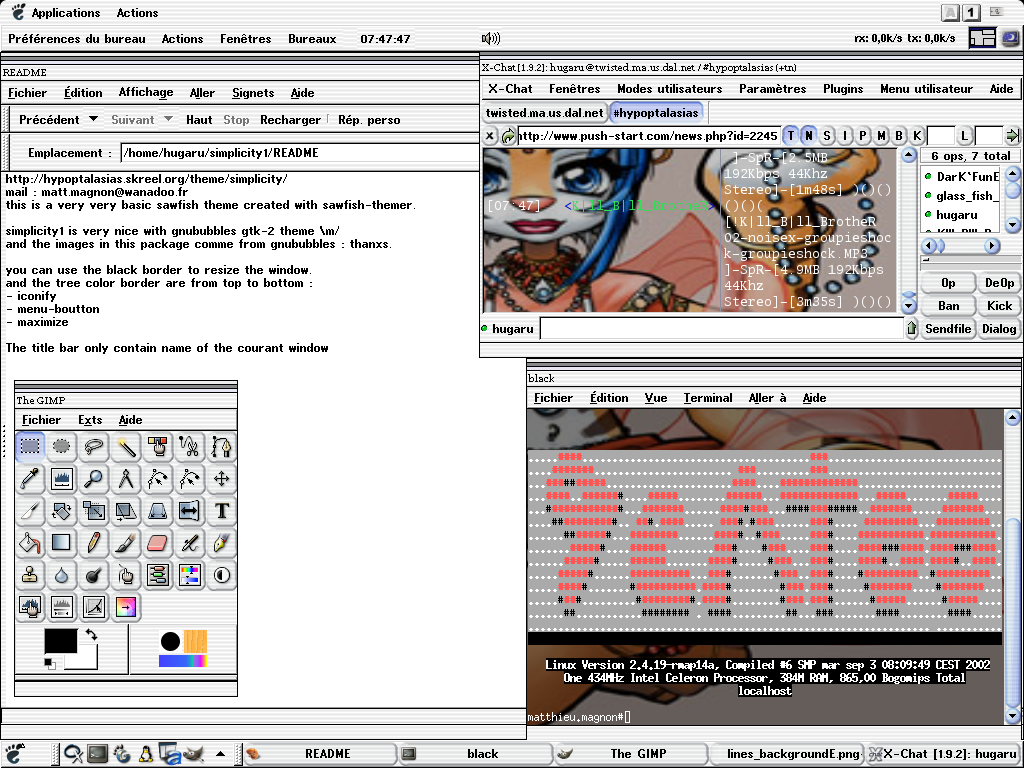Click the Sendfile button in X-Chat
Viewport: 1024px width, 768px height.
[948, 328]
